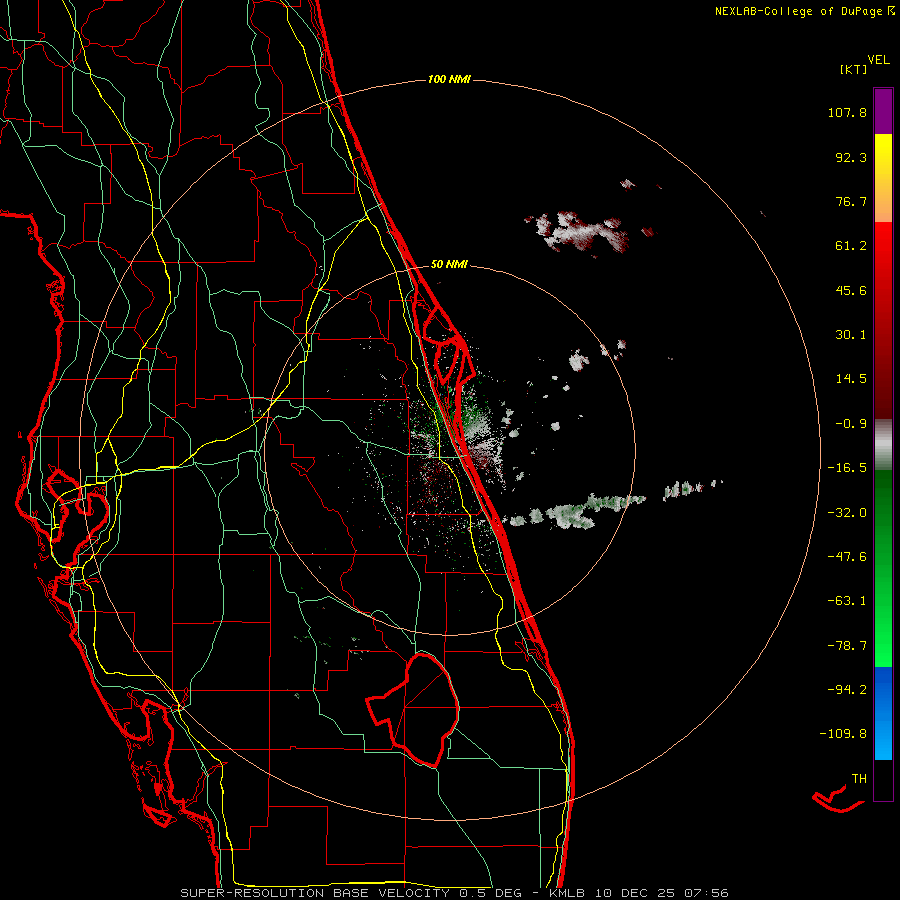Click the -109.8 legend value
The image size is (900, 900).
(x=843, y=734)
